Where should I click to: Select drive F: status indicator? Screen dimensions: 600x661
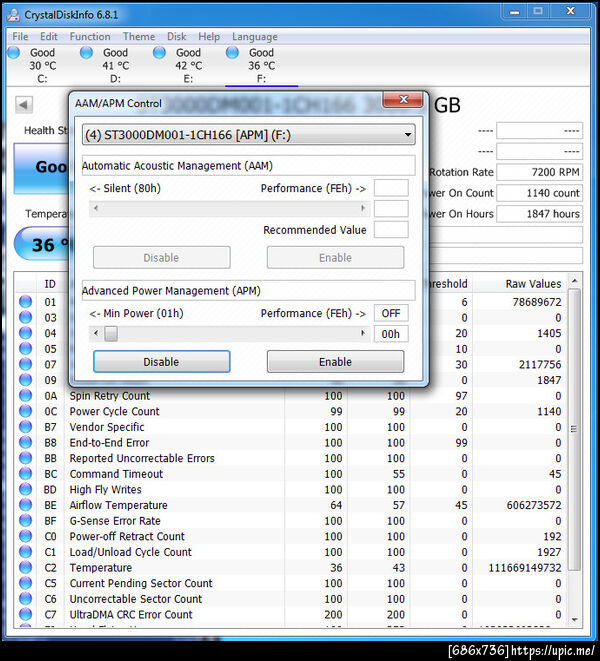point(232,53)
